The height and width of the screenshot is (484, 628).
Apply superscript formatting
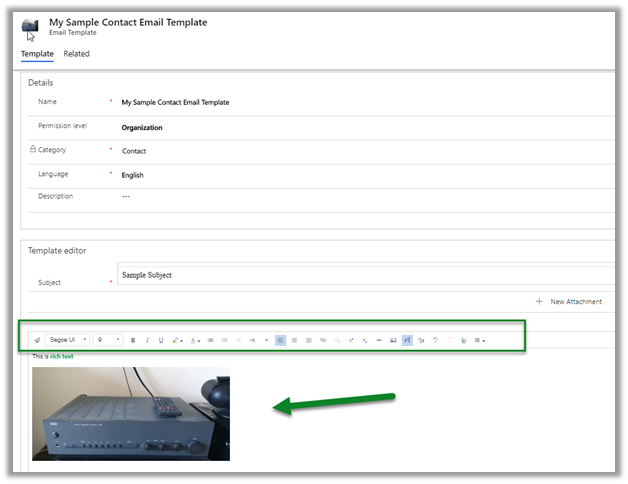tap(351, 340)
